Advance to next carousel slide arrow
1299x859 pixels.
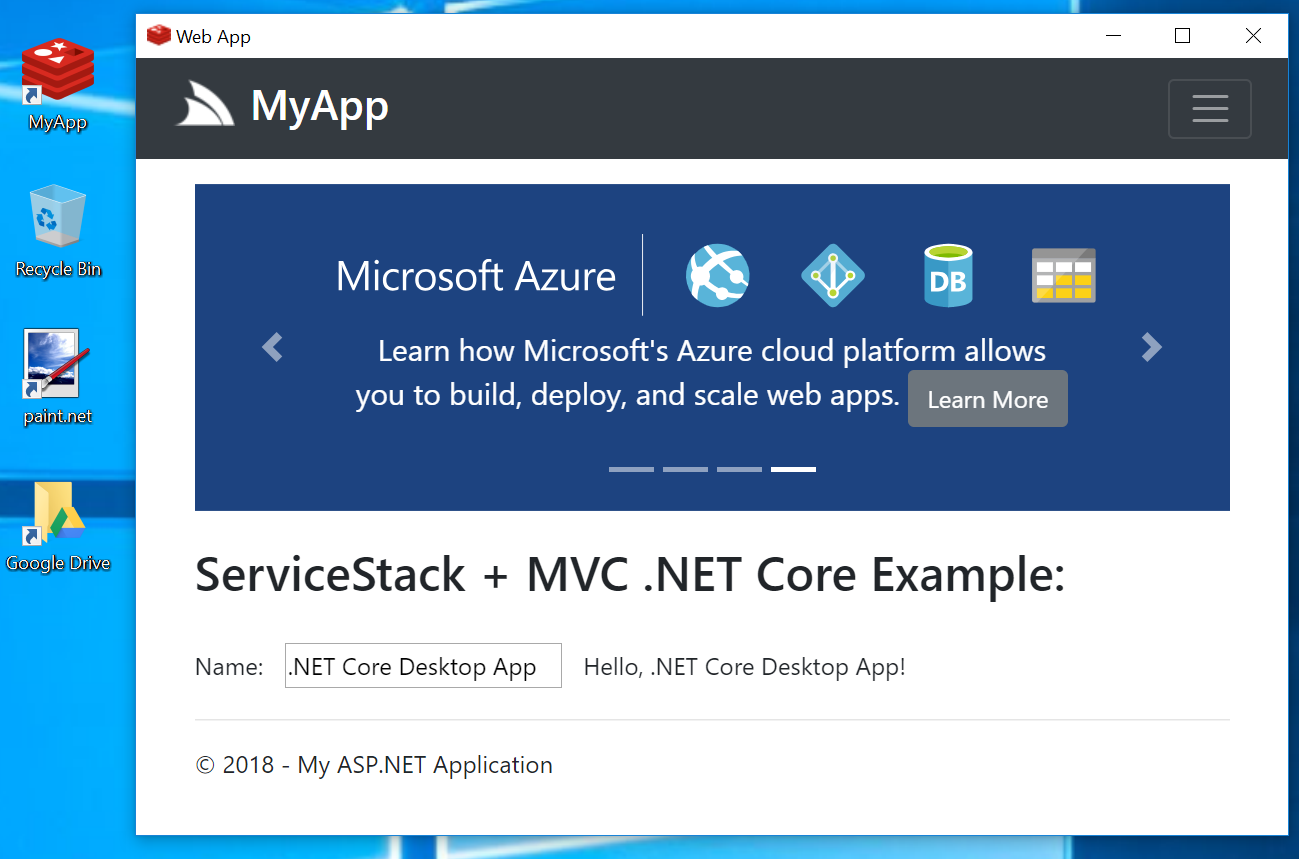[x=1152, y=347]
